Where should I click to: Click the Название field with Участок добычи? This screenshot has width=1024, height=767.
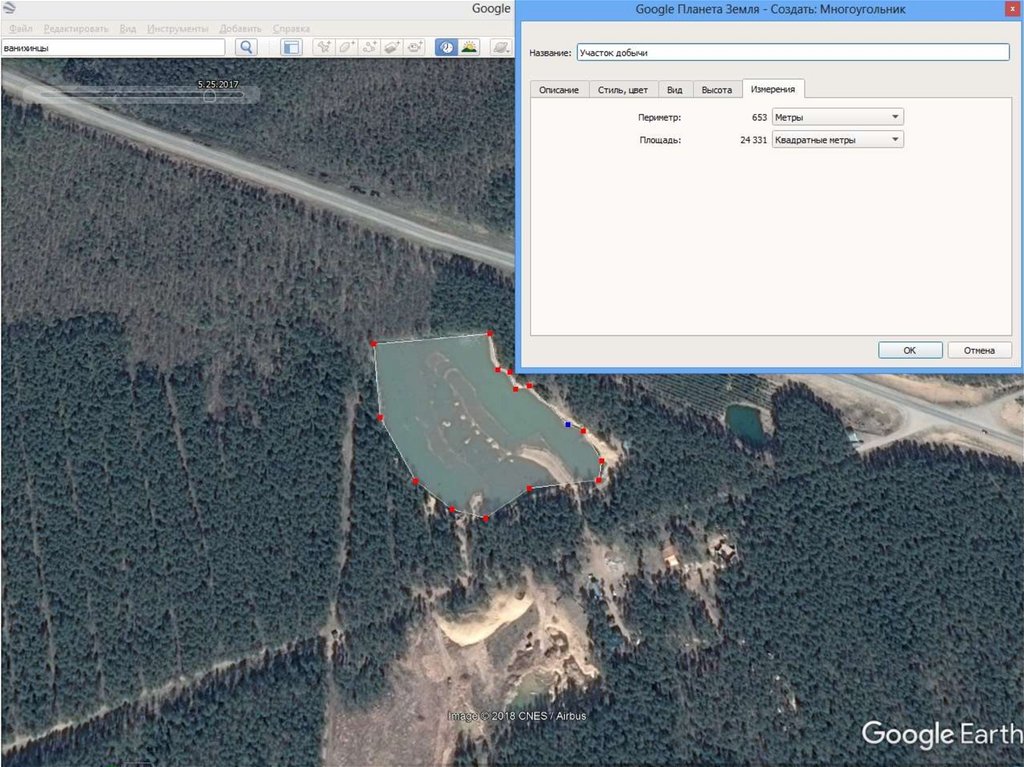(x=793, y=52)
